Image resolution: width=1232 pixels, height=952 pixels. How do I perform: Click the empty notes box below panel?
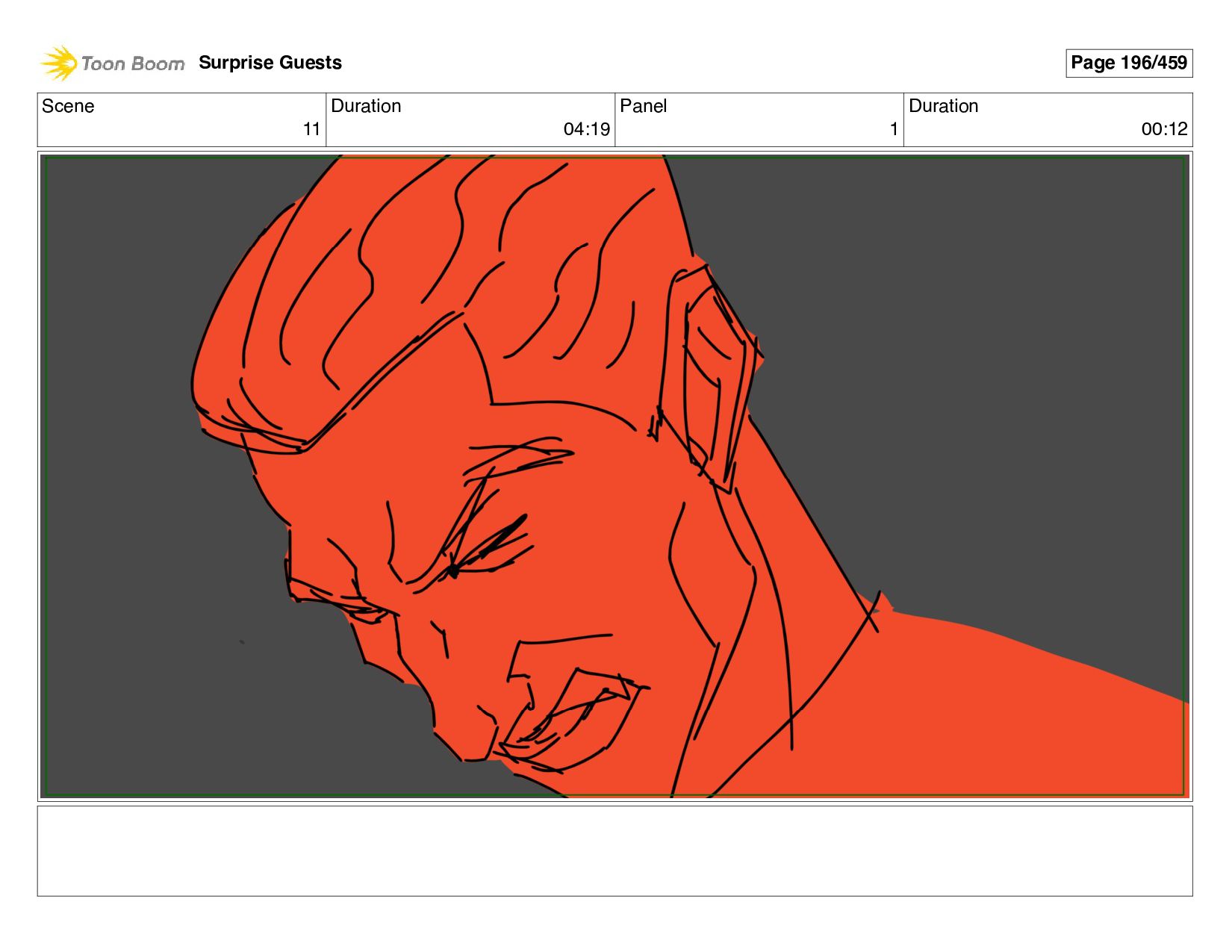click(615, 850)
